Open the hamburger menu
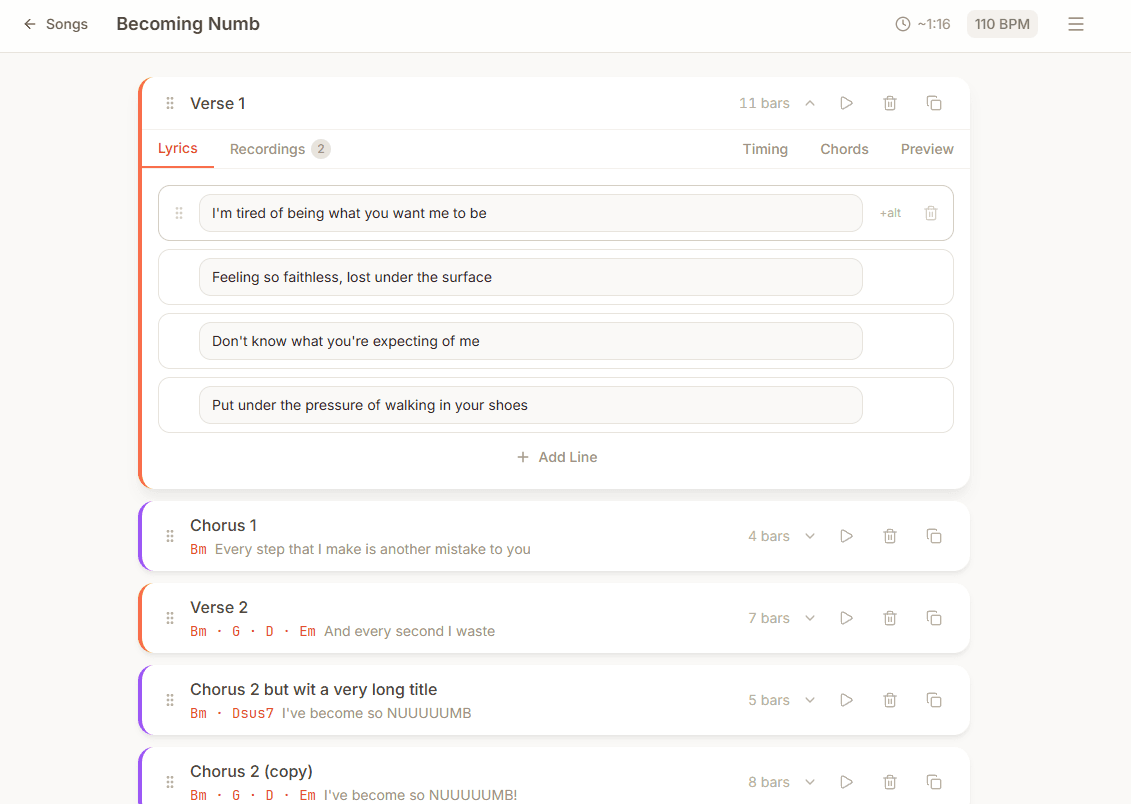 click(x=1076, y=23)
